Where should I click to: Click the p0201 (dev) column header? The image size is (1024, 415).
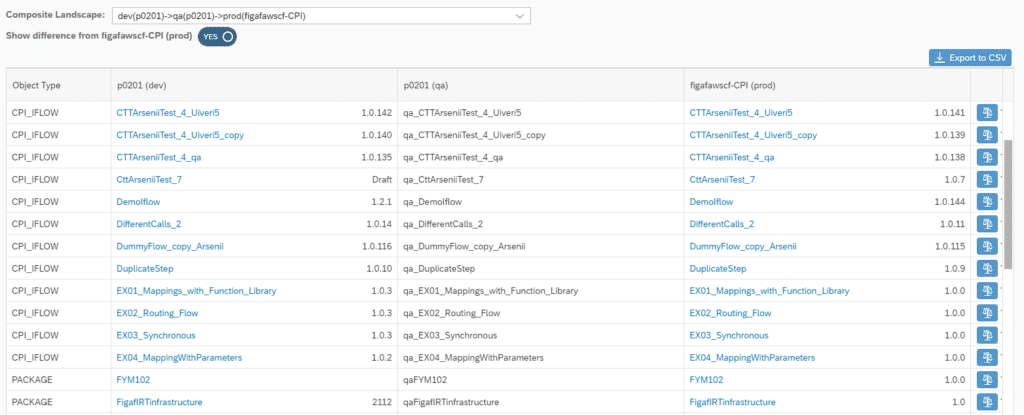254,86
